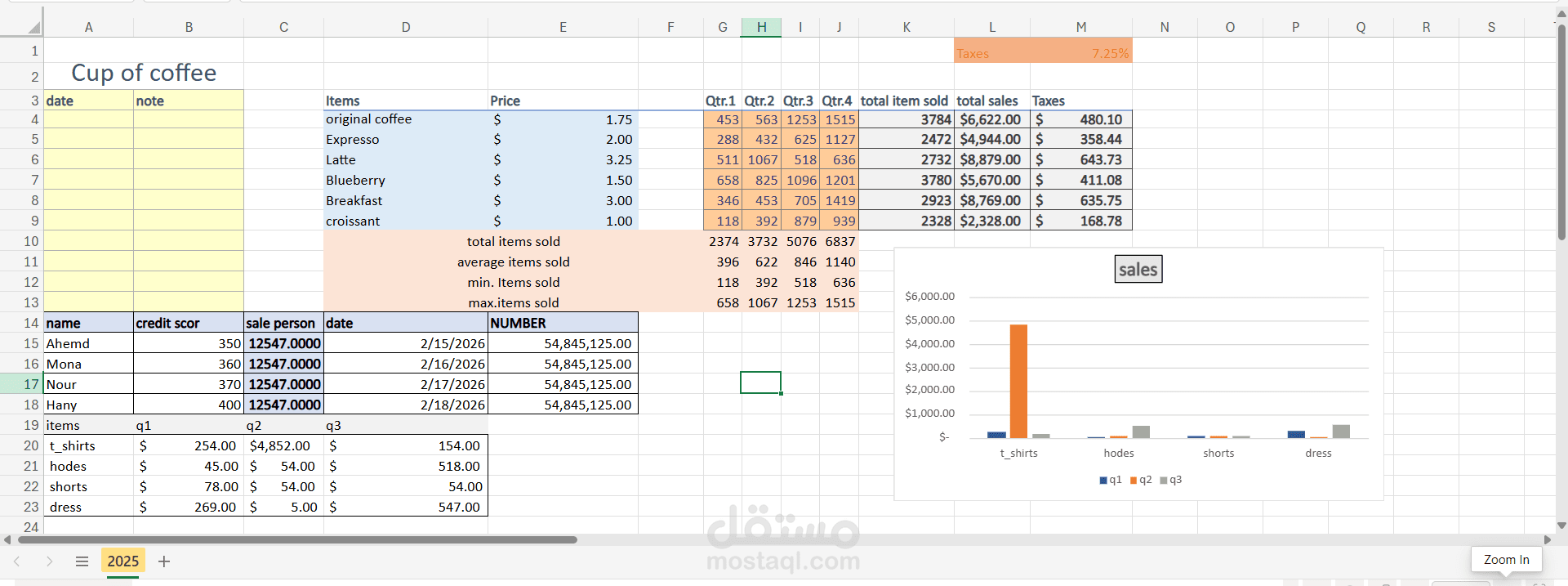Click the 'average items sold' label cell
The image size is (1568, 586).
coord(514,262)
